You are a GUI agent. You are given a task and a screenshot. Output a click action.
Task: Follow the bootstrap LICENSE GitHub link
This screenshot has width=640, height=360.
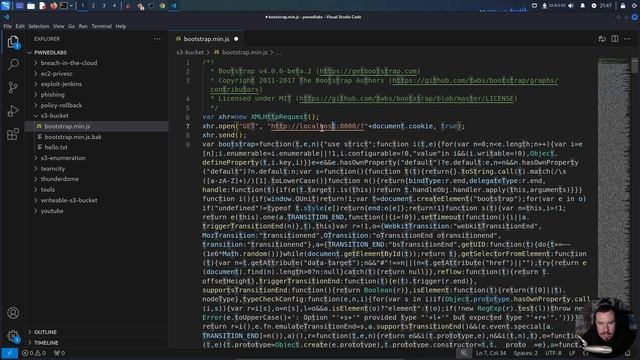click(x=406, y=99)
